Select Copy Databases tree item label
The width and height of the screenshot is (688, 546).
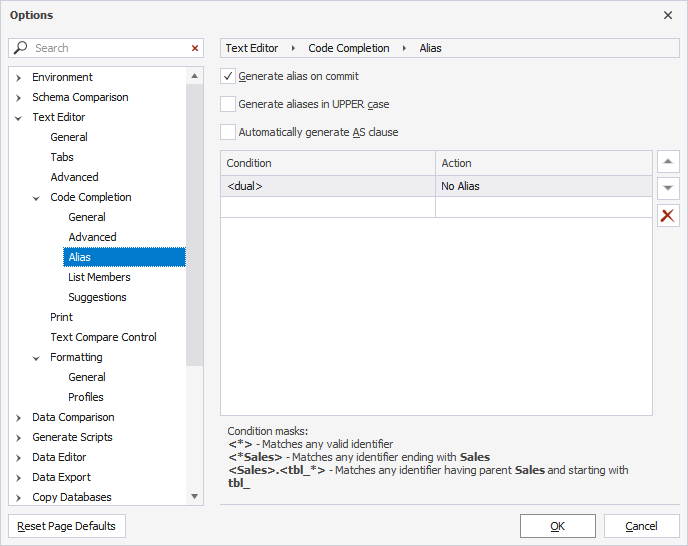[x=72, y=497]
